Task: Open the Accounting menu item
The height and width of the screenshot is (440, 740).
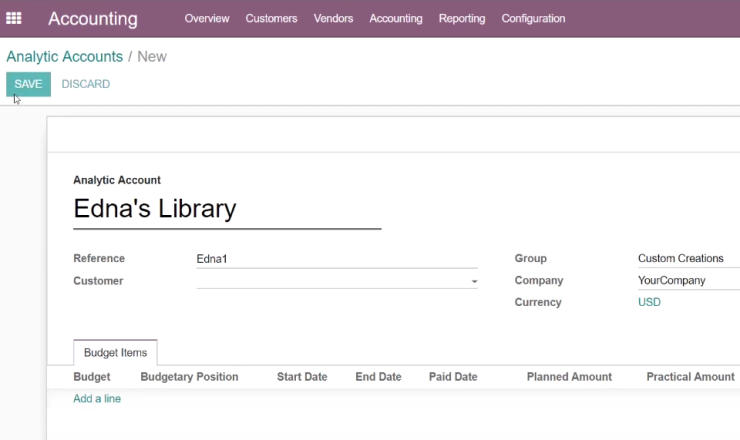Action: point(395,18)
